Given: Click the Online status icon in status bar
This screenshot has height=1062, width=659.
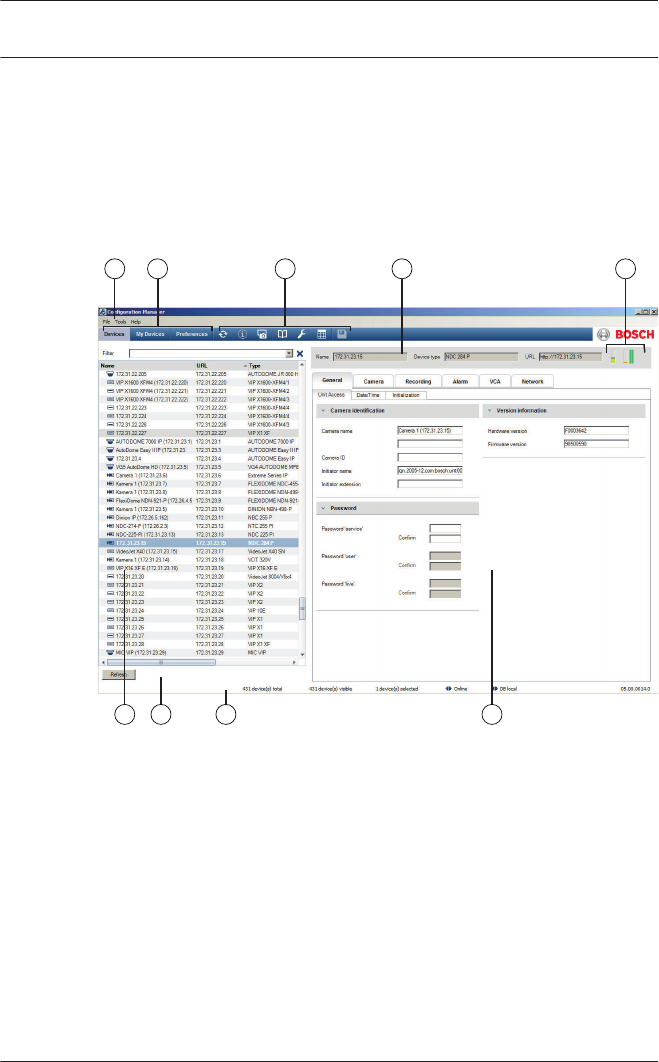Looking at the screenshot, I should click(448, 689).
